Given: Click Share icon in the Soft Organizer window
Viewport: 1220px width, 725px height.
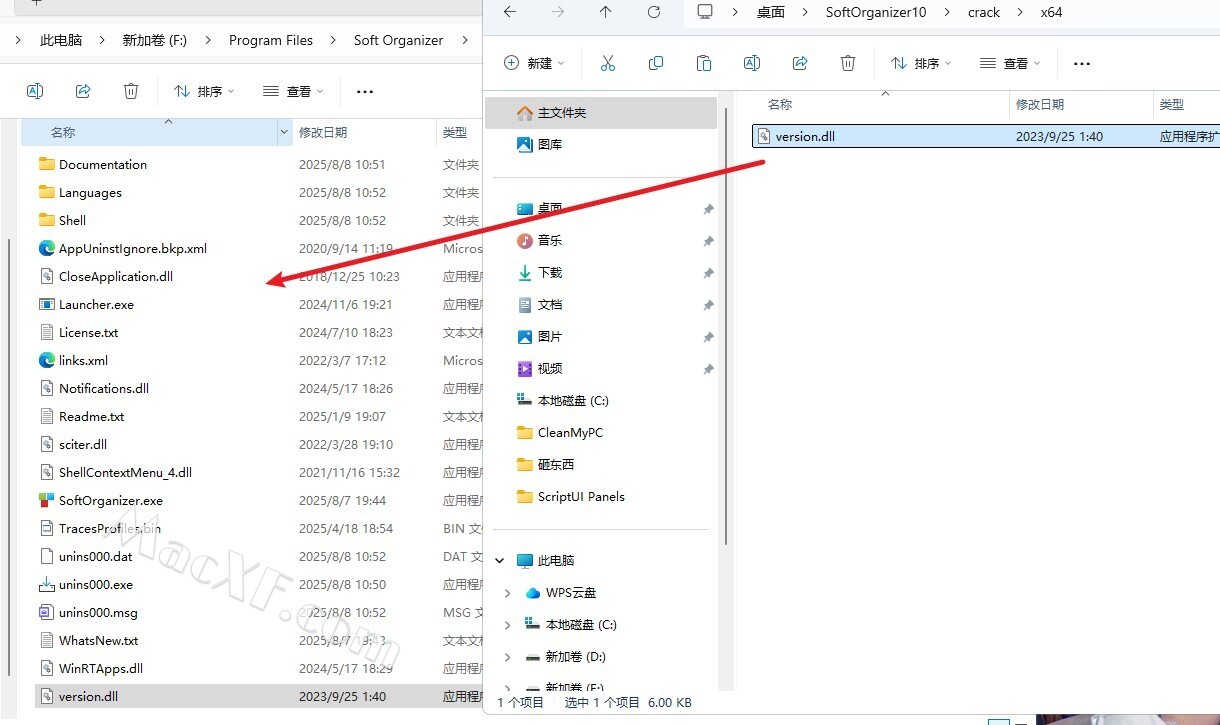Looking at the screenshot, I should click(83, 91).
